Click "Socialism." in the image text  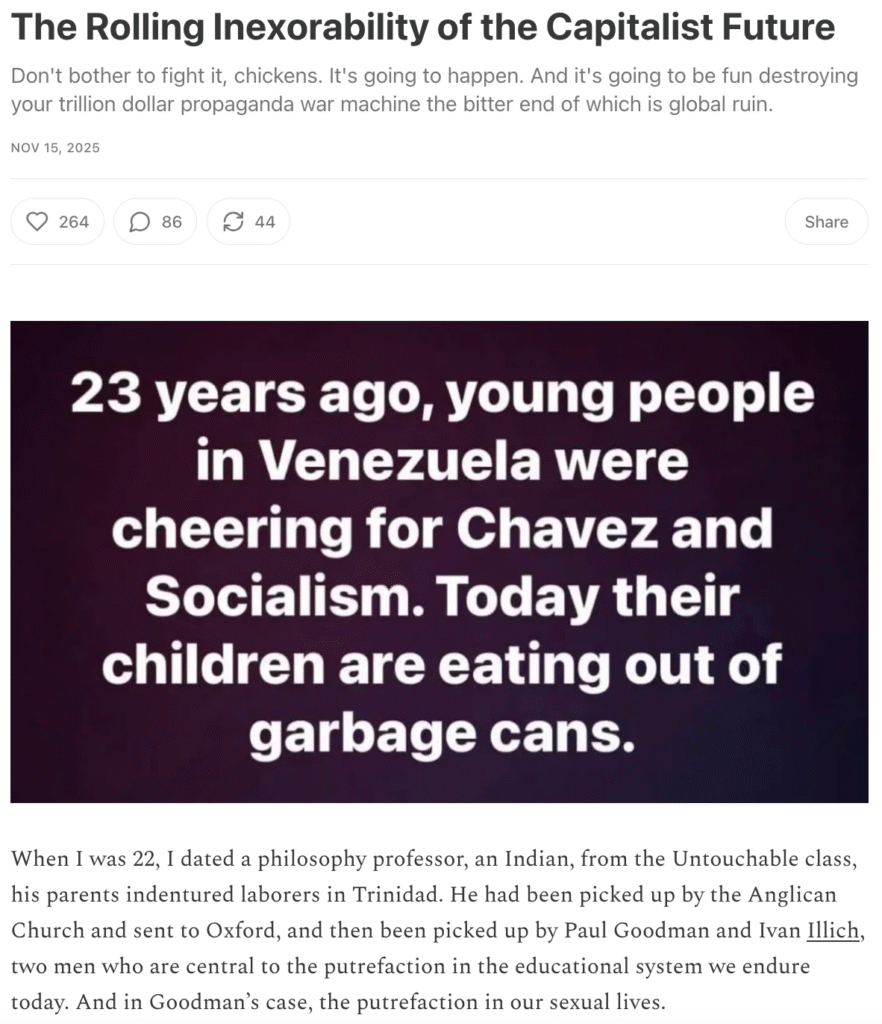tap(264, 597)
